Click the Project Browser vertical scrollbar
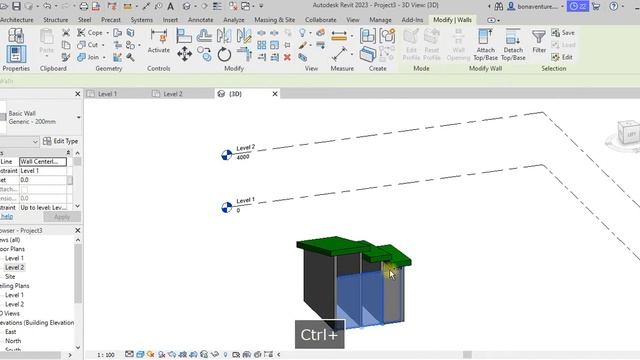This screenshot has height=360, width=640. click(78, 273)
